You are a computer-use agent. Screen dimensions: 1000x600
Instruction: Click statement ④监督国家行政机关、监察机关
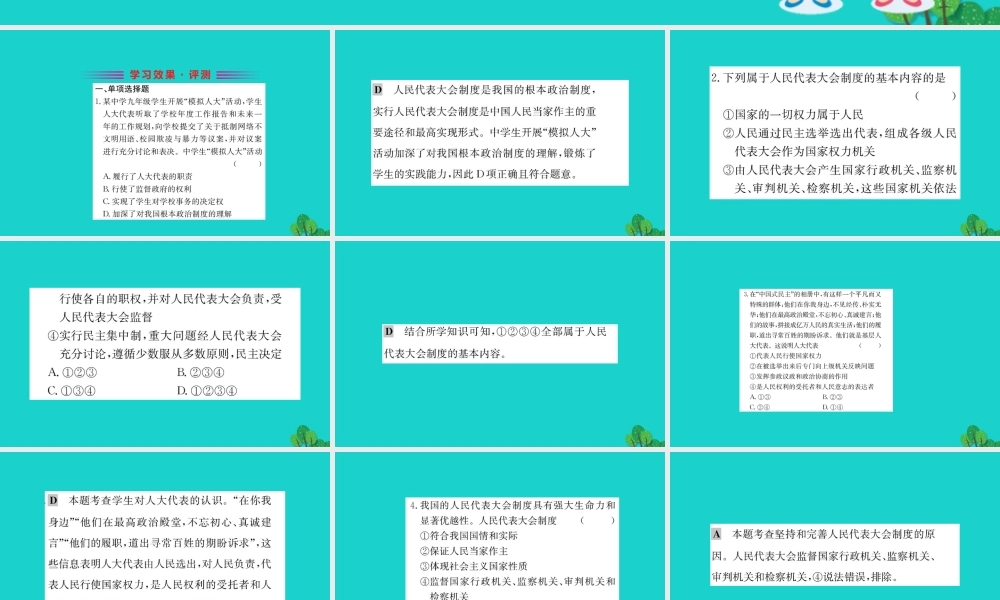[518, 589]
